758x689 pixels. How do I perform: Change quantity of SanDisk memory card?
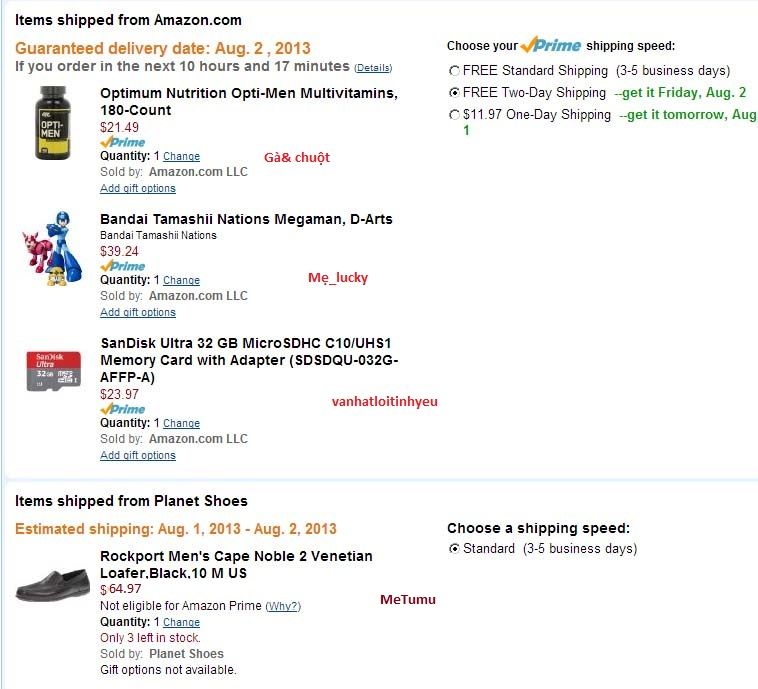click(181, 424)
